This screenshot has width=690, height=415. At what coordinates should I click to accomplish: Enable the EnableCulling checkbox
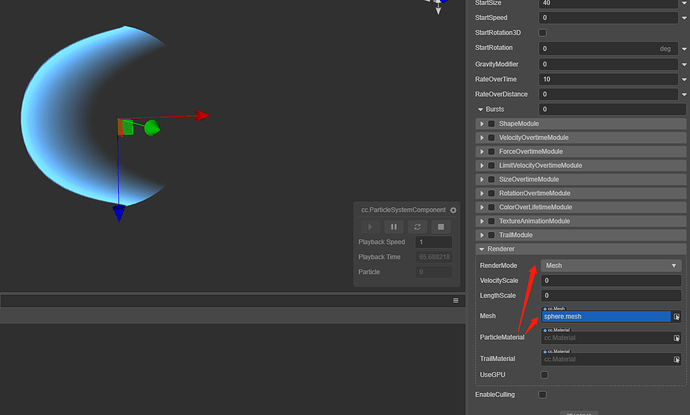[543, 395]
